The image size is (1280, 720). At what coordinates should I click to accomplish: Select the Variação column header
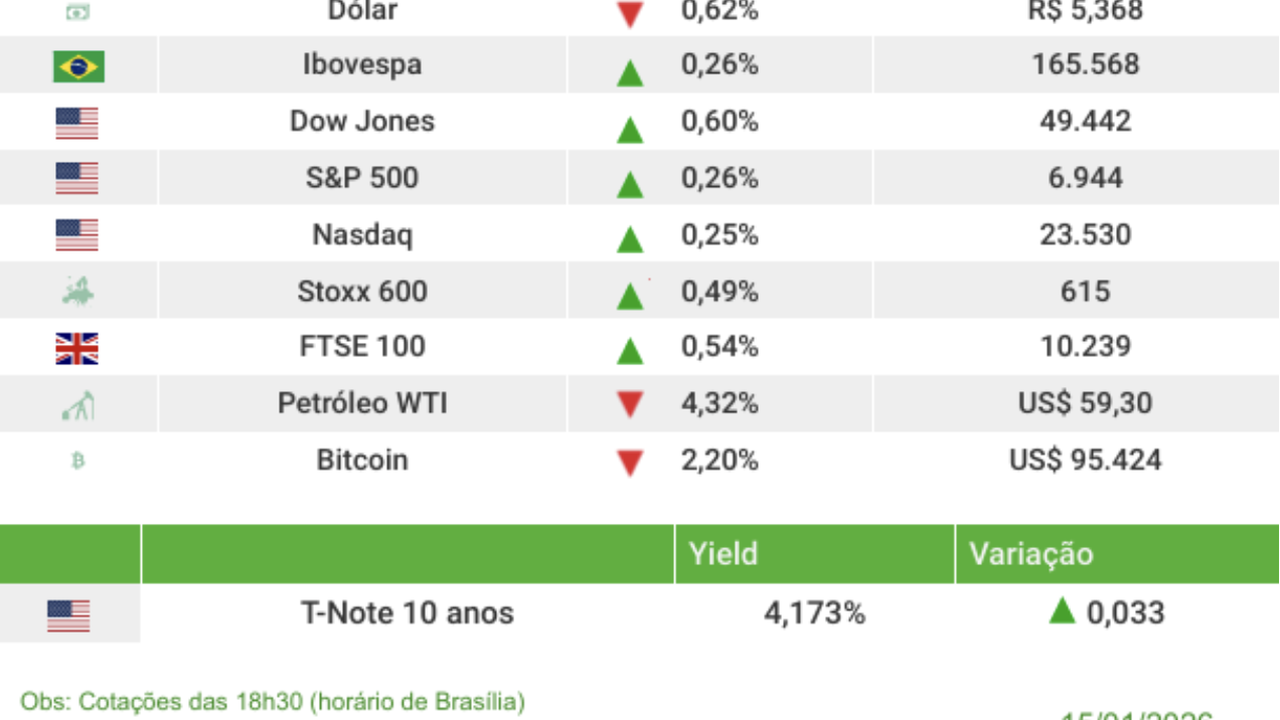[x=1030, y=554]
